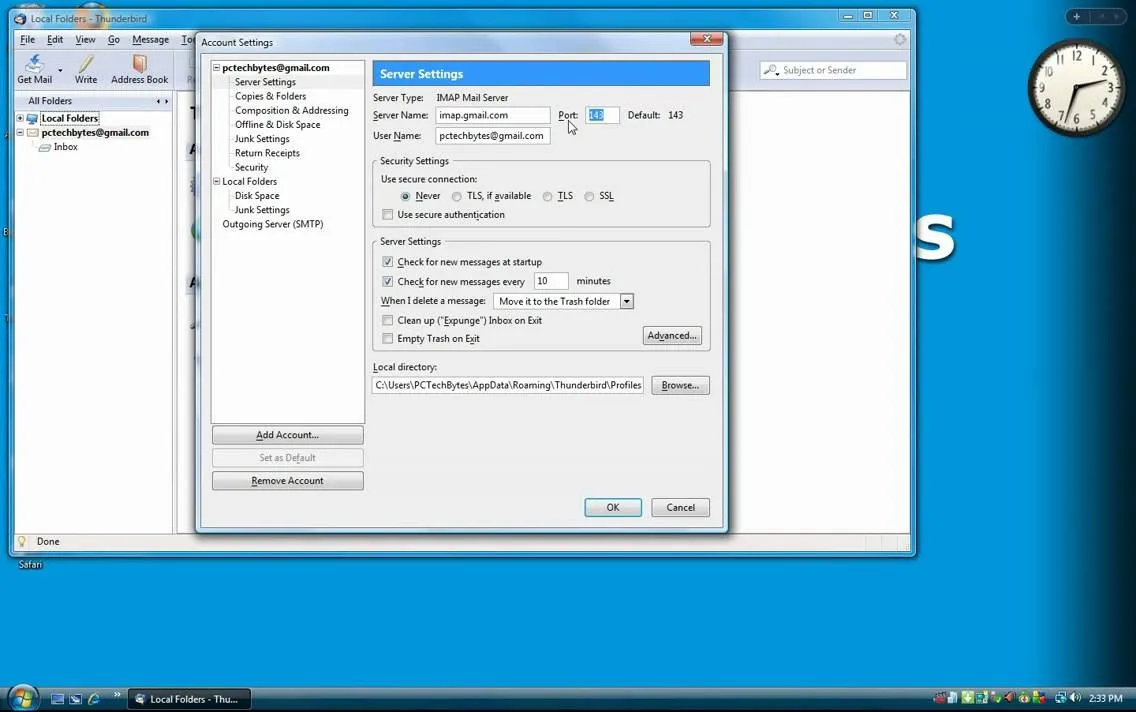The width and height of the screenshot is (1136, 712).
Task: Select the Inbox folder in folder pane
Action: (65, 147)
